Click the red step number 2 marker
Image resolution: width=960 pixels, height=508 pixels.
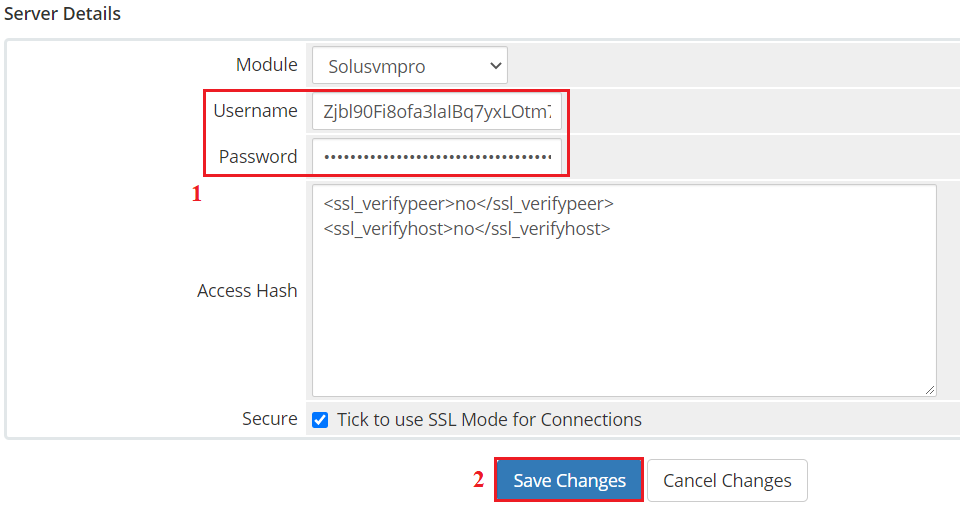(479, 480)
